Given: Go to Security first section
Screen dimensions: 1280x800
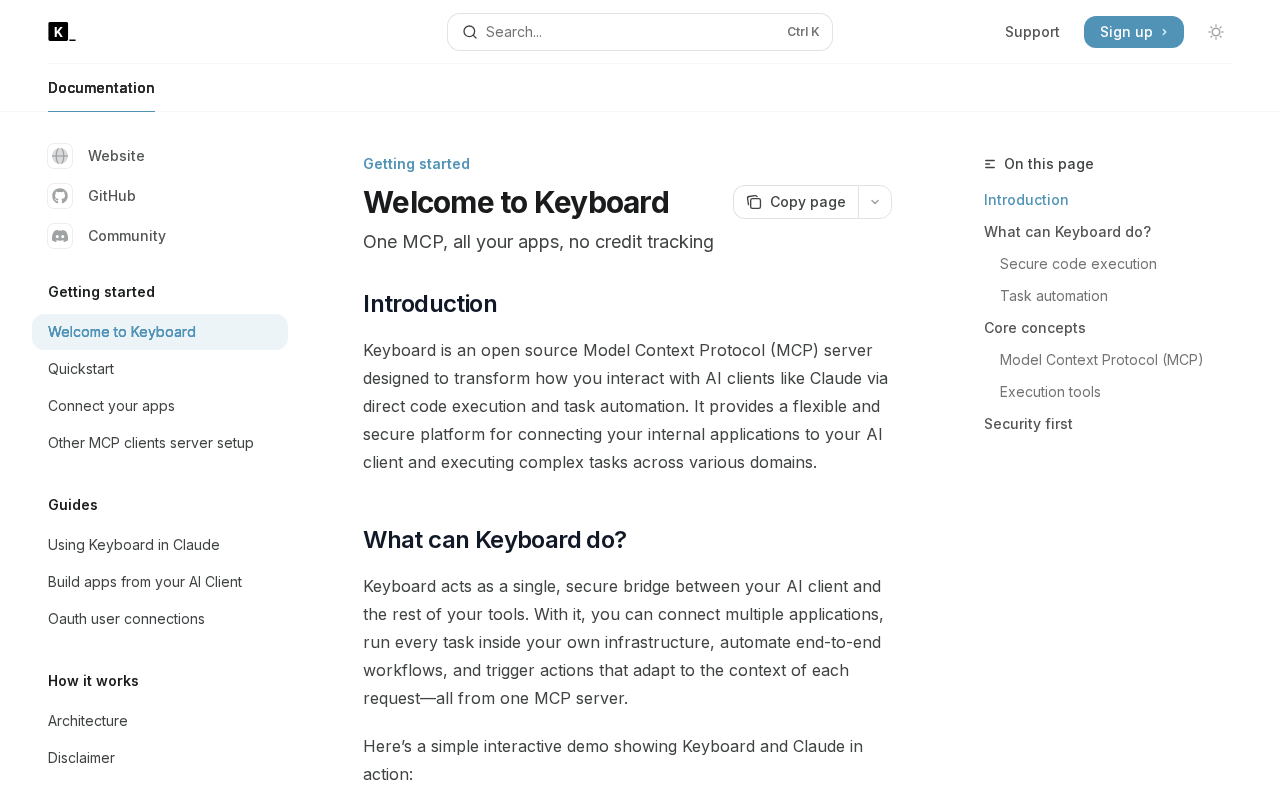Looking at the screenshot, I should point(1028,424).
